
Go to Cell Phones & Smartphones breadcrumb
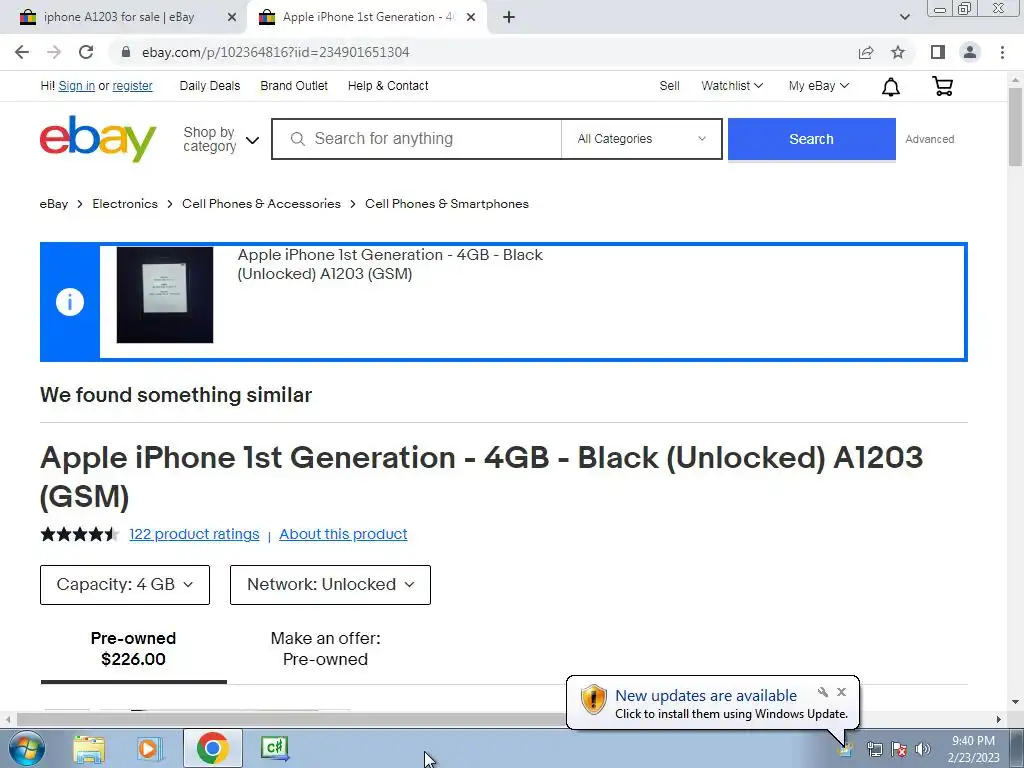point(447,204)
